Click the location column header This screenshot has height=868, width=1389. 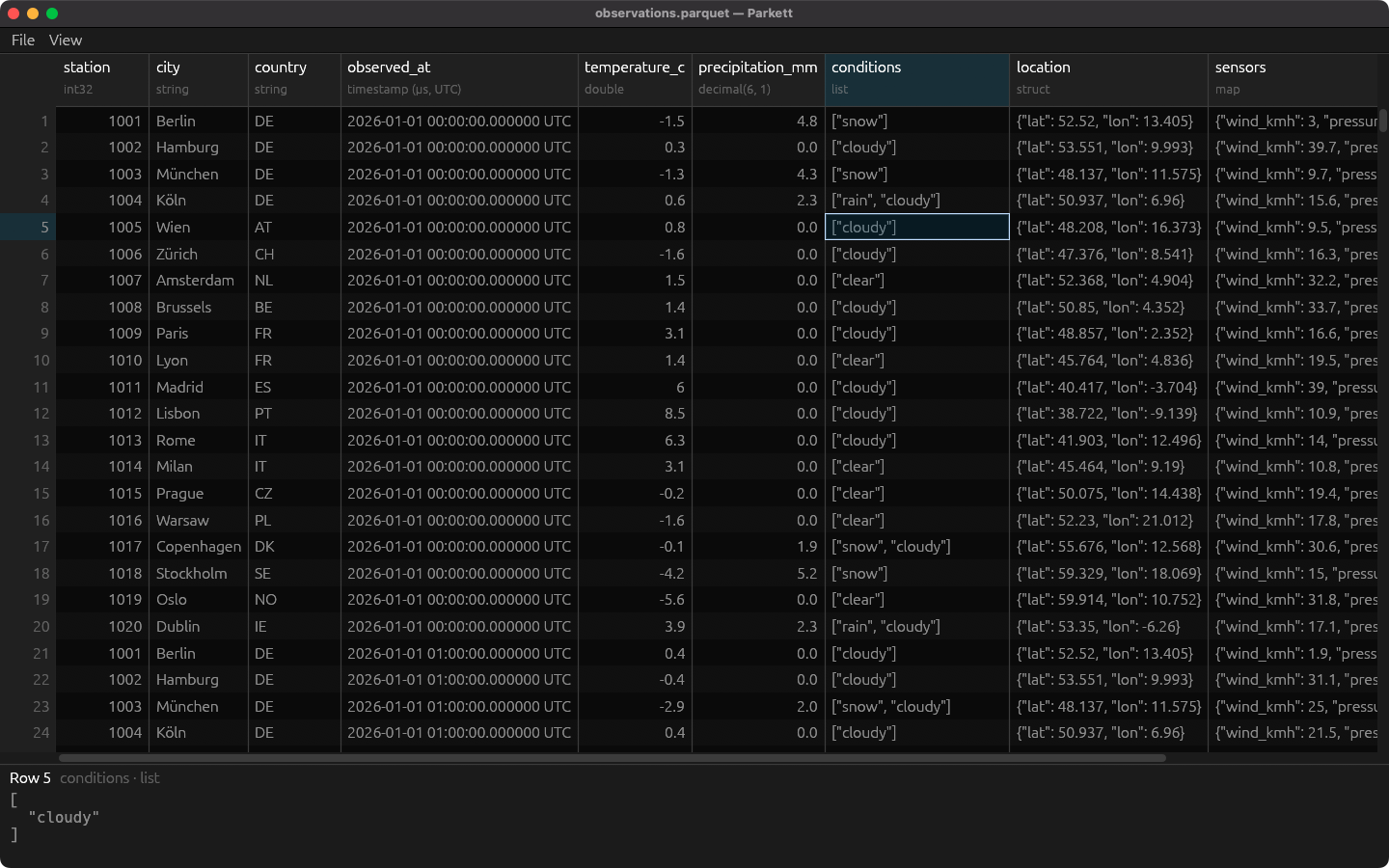coord(1109,79)
